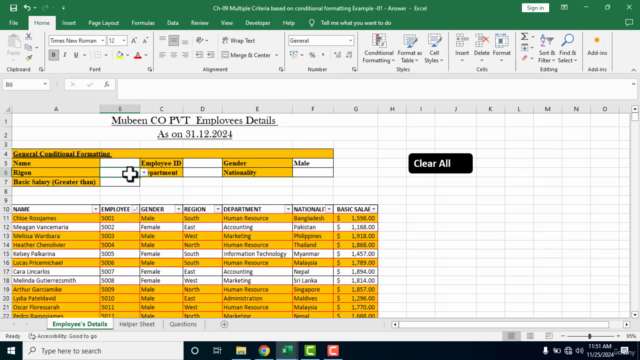Open the DEPARTMENT column filter dropdown
The height and width of the screenshot is (360, 640).
pyautogui.click(x=288, y=209)
